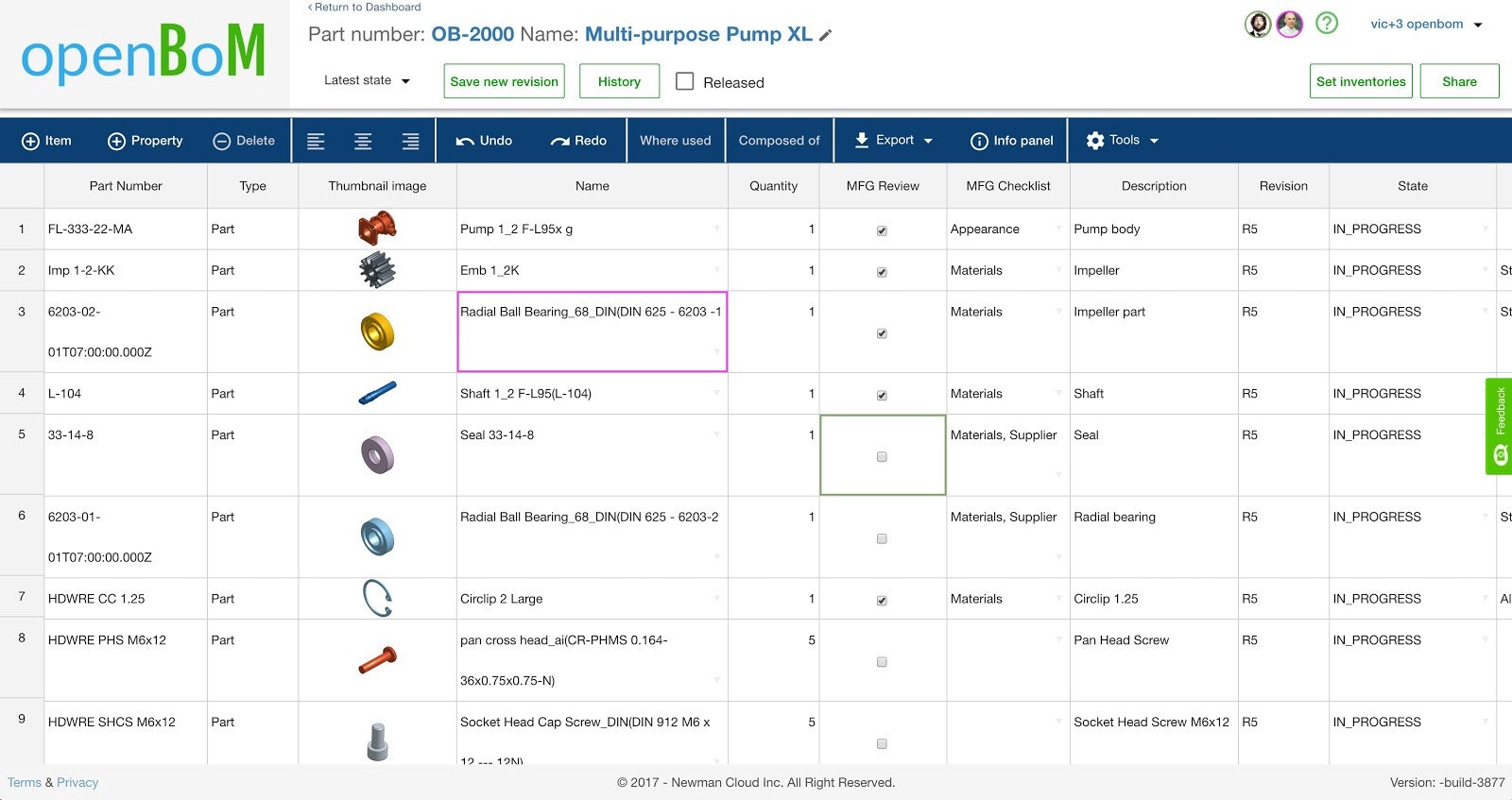This screenshot has width=1512, height=800.
Task: Expand the Export dropdown menu
Action: coord(893,141)
